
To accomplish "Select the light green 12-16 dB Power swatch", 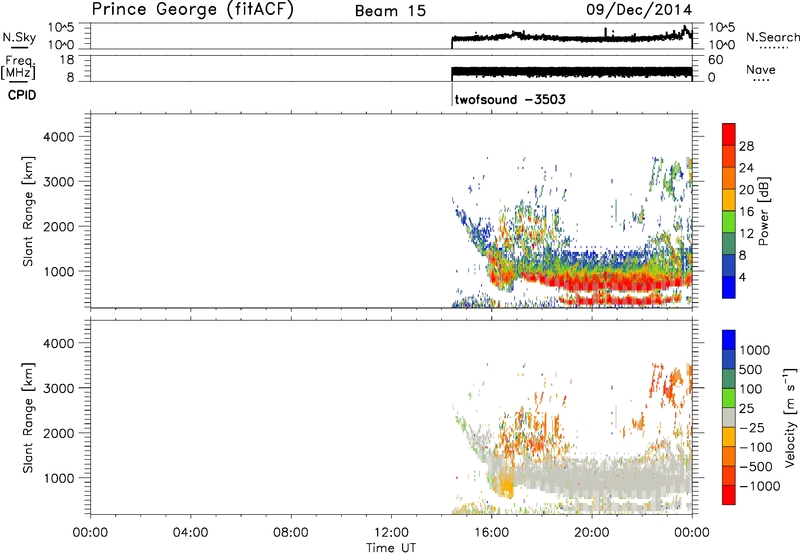I will [729, 221].
